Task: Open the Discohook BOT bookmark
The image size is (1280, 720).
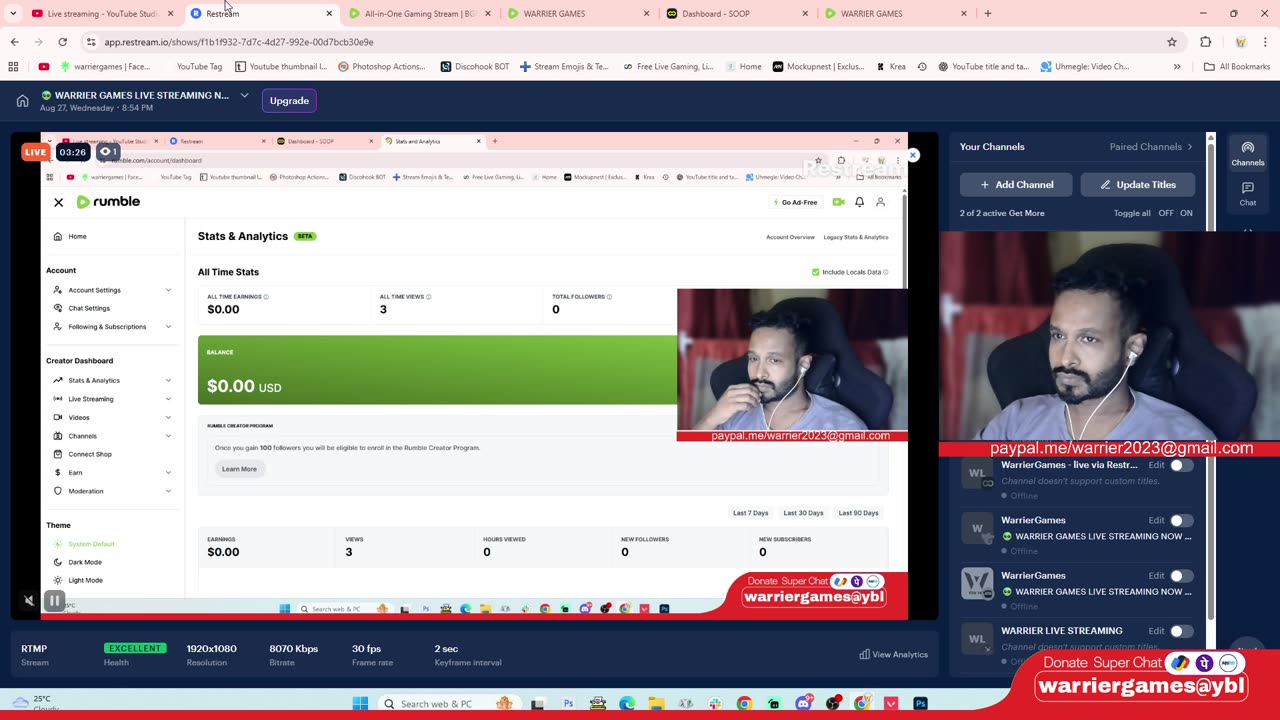Action: tap(475, 66)
